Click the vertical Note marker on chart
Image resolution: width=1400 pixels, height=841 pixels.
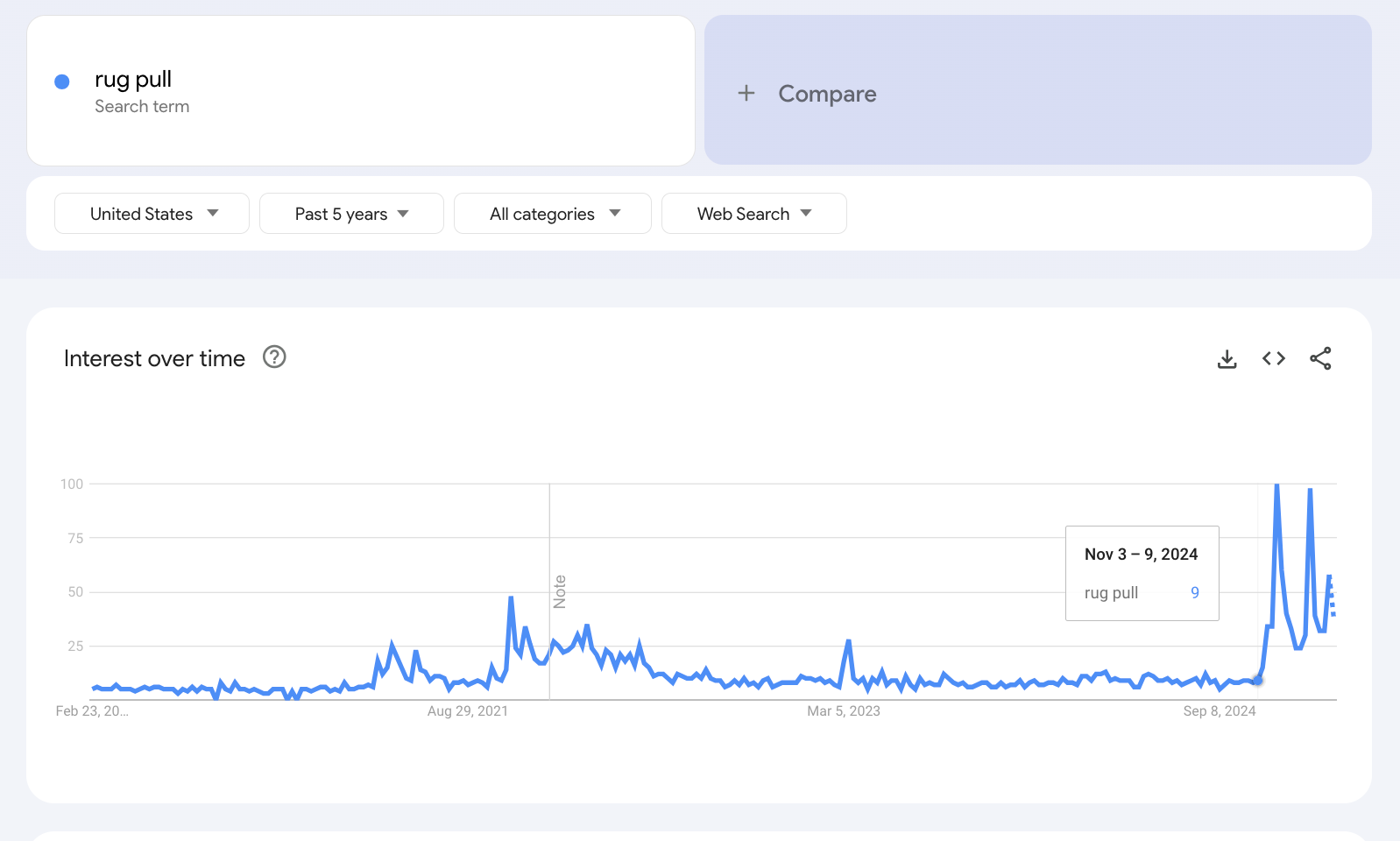[x=560, y=591]
